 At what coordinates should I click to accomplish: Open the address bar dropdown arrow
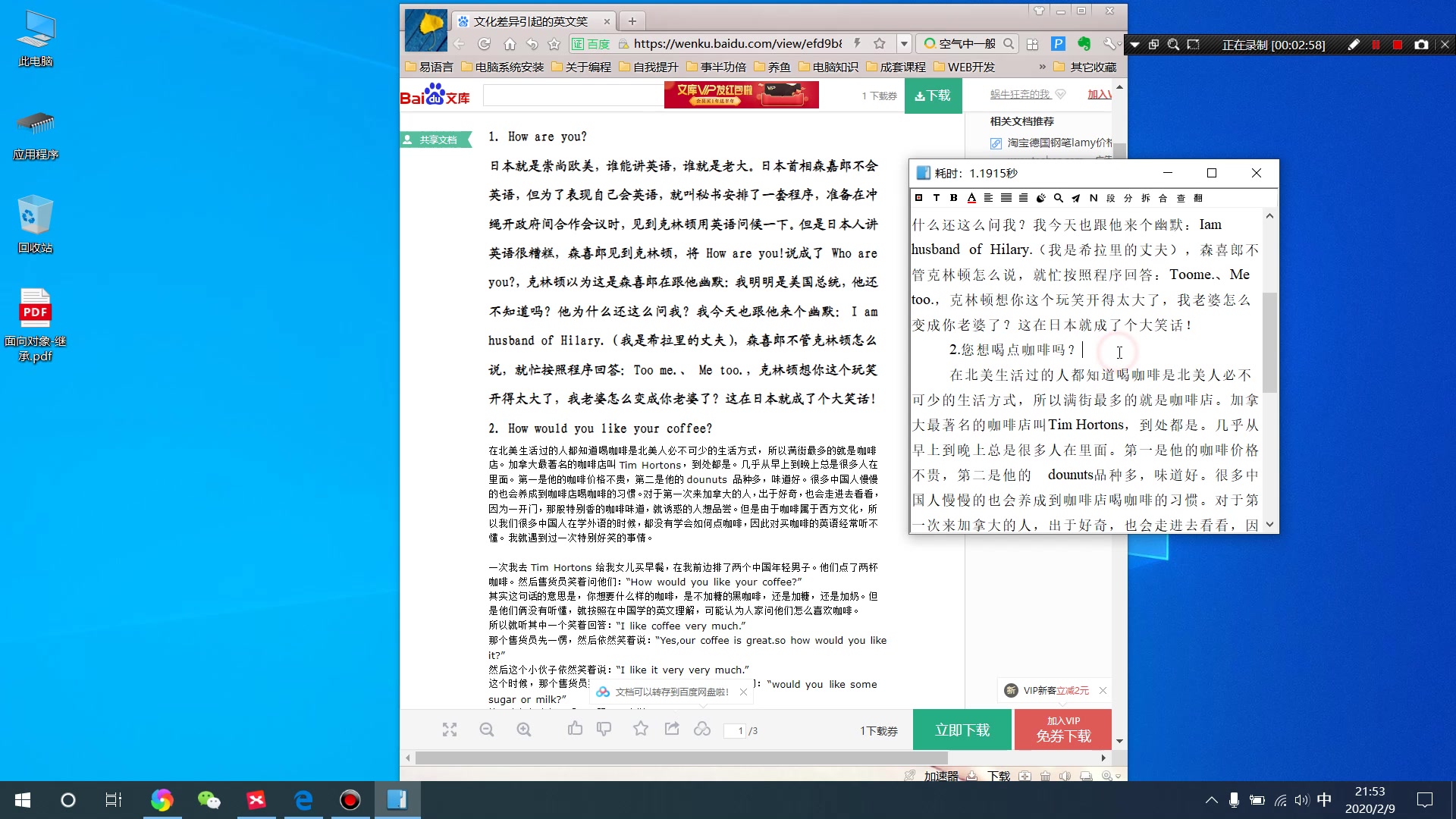point(904,43)
